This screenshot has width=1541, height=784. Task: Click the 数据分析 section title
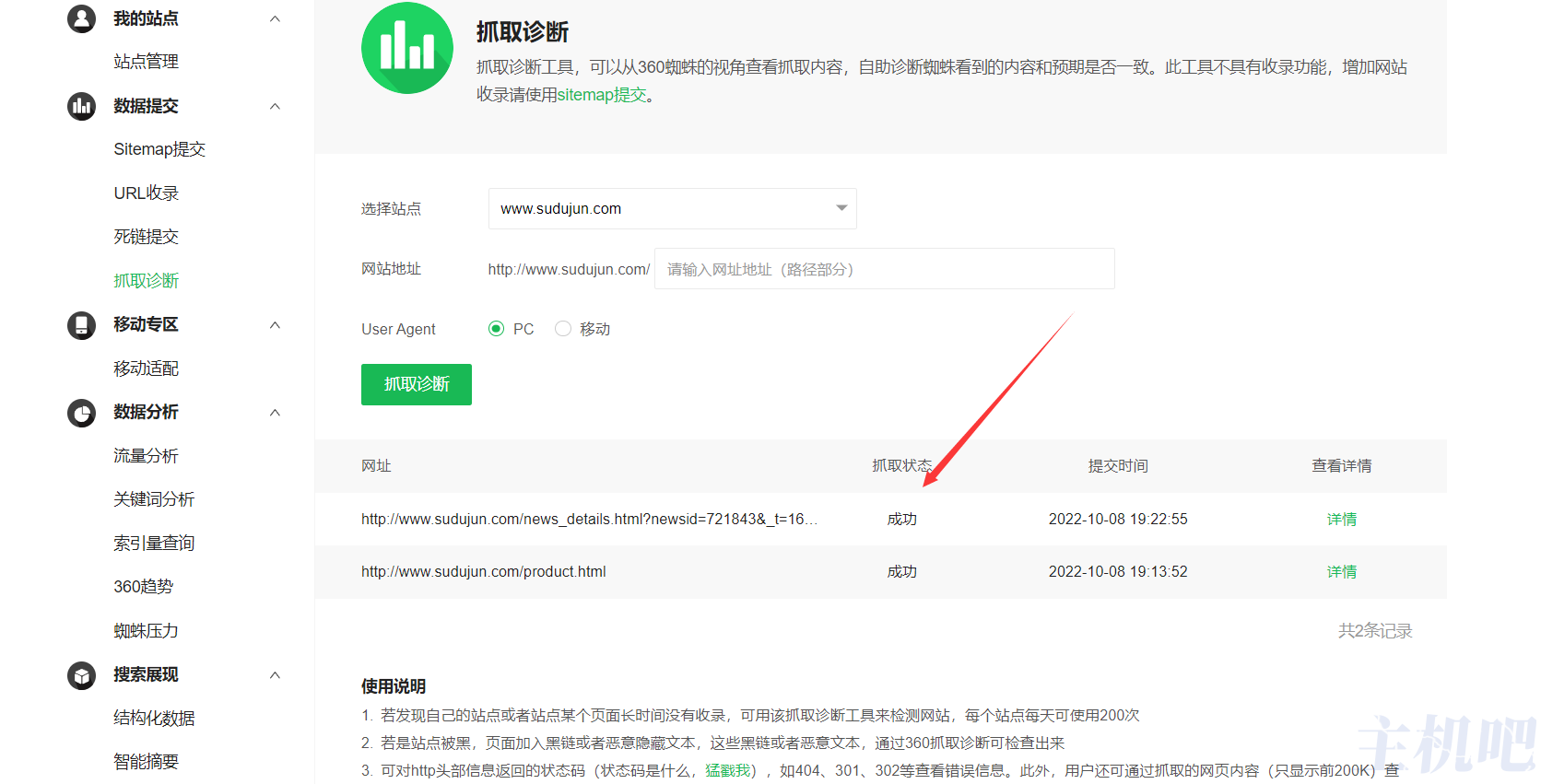coord(146,413)
